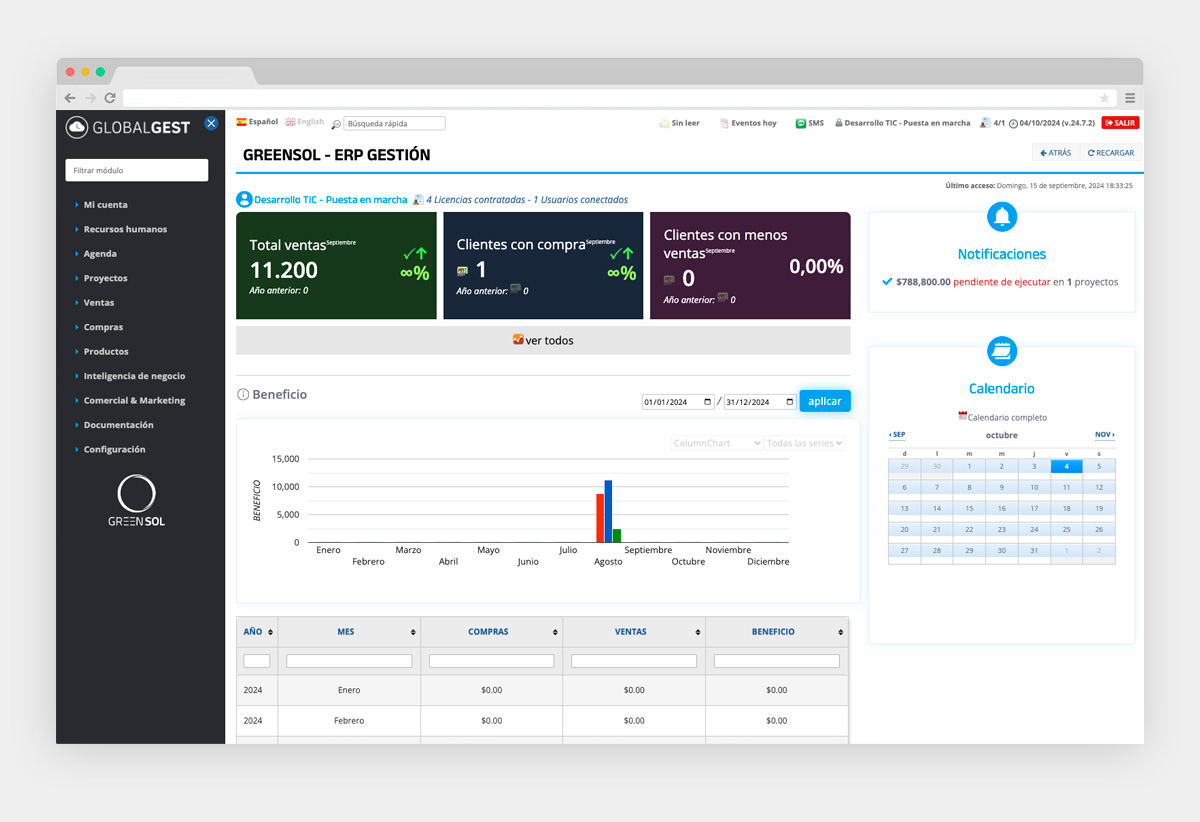Click the Sin leer messages icon
The height and width of the screenshot is (822, 1200).
click(664, 124)
